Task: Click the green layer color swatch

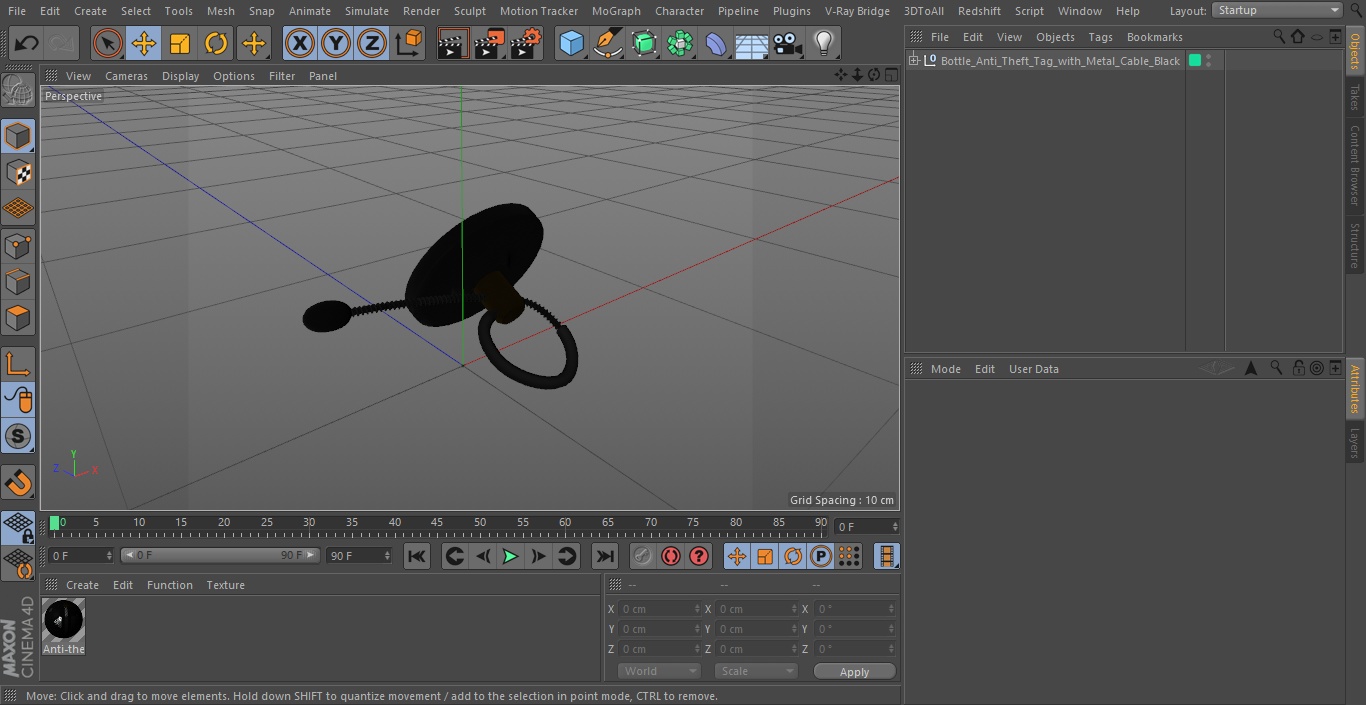Action: click(x=1194, y=61)
